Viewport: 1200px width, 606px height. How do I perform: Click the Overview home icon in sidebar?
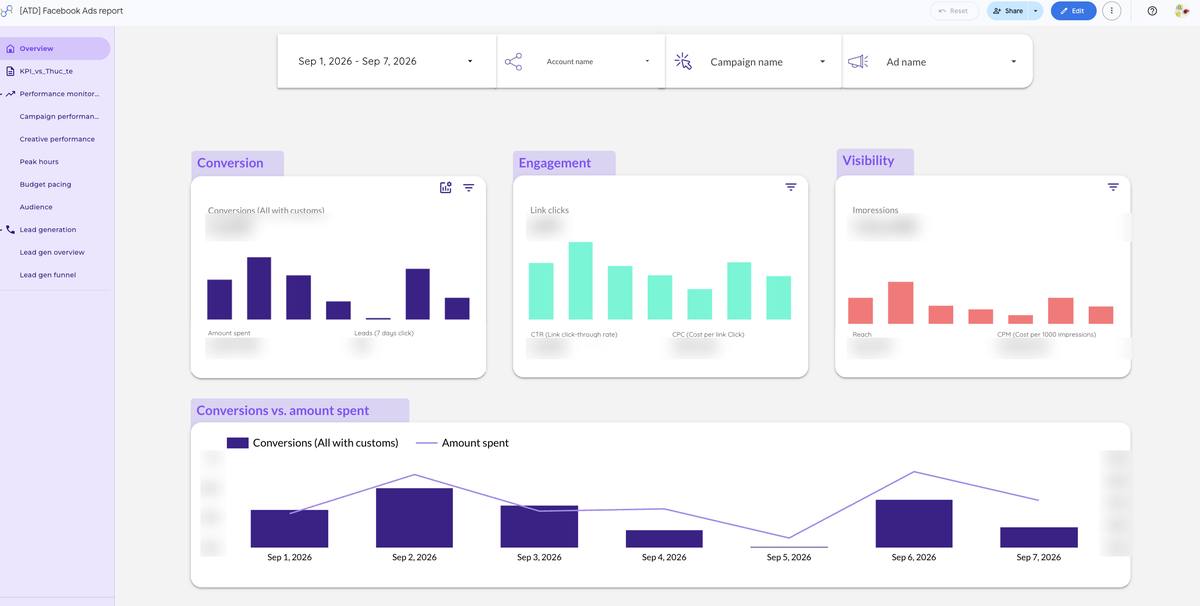[x=10, y=48]
